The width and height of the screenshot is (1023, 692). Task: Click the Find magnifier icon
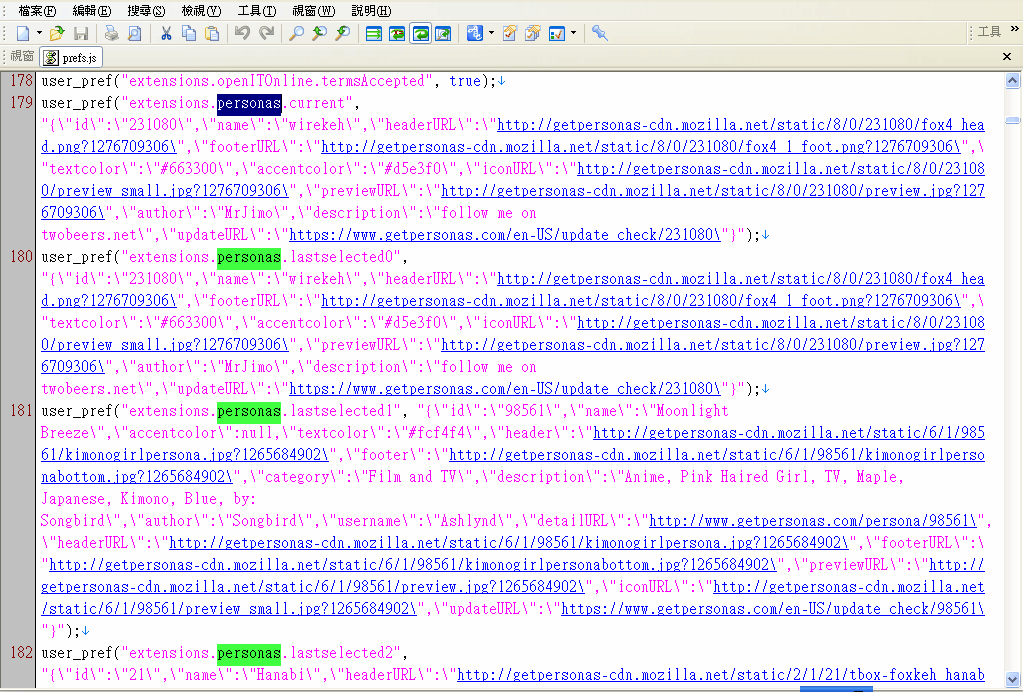coord(296,34)
